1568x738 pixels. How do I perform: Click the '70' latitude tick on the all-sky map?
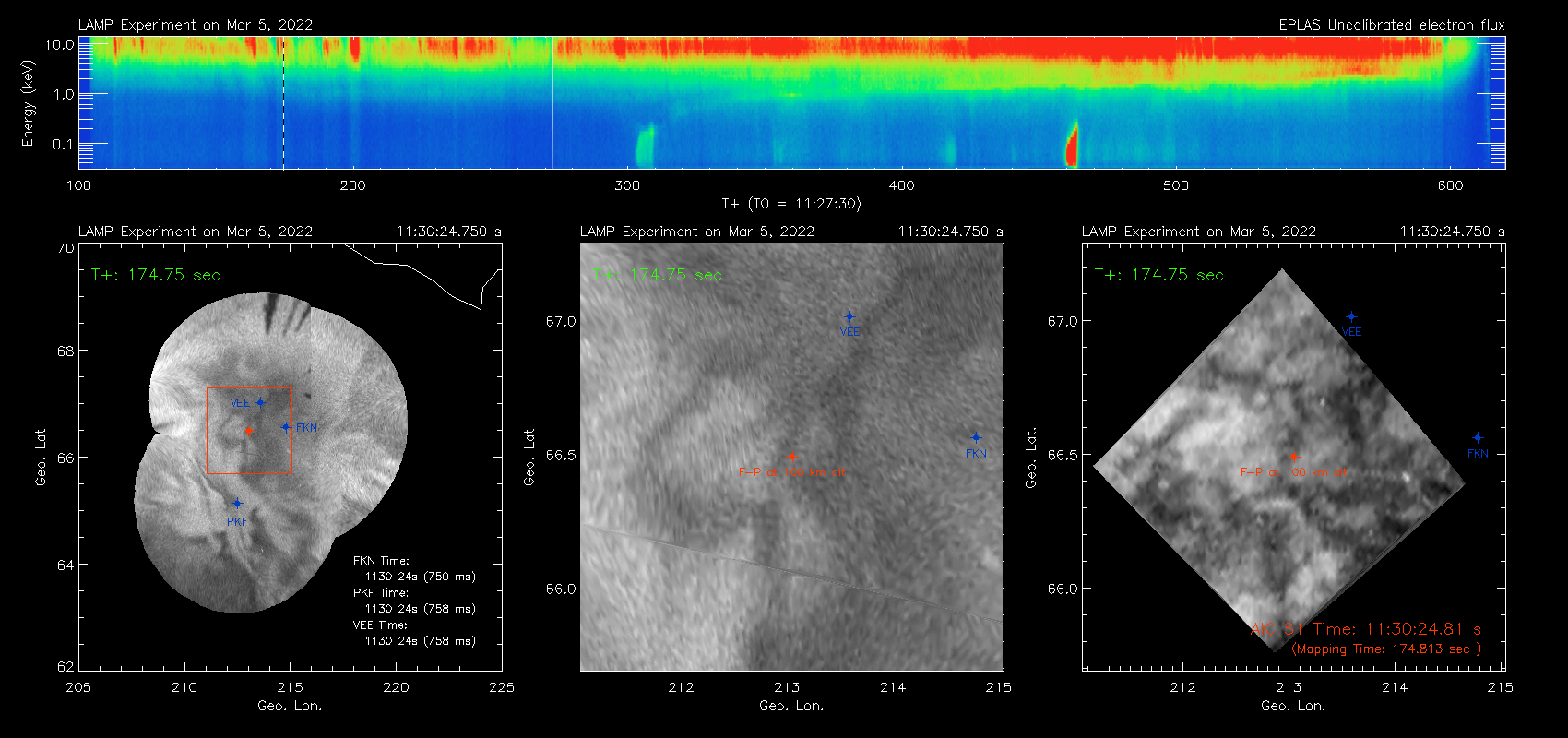[65, 249]
